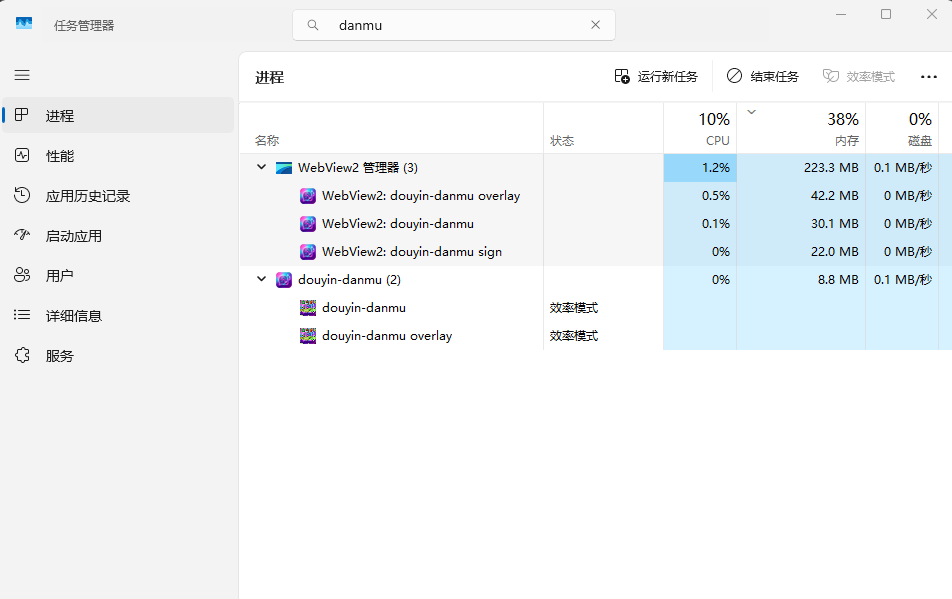
Task: Focus the search box containing danmu
Action: pyautogui.click(x=454, y=25)
